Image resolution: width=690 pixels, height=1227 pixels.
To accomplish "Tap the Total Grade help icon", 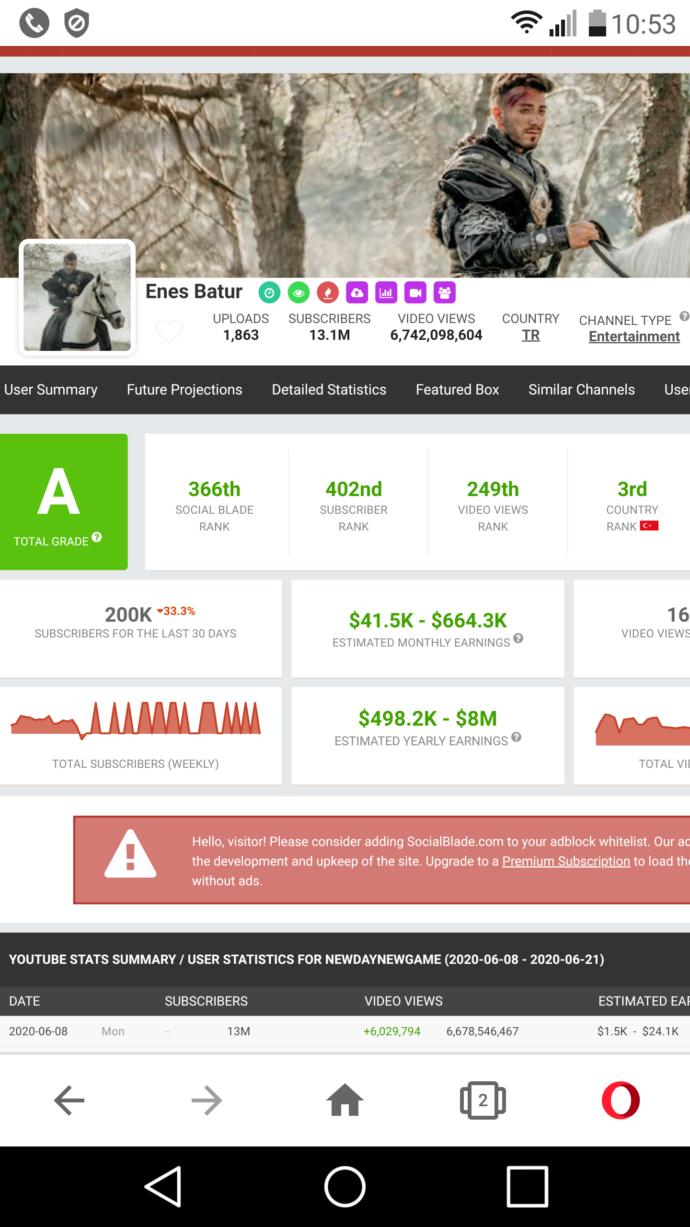I will coord(97,538).
